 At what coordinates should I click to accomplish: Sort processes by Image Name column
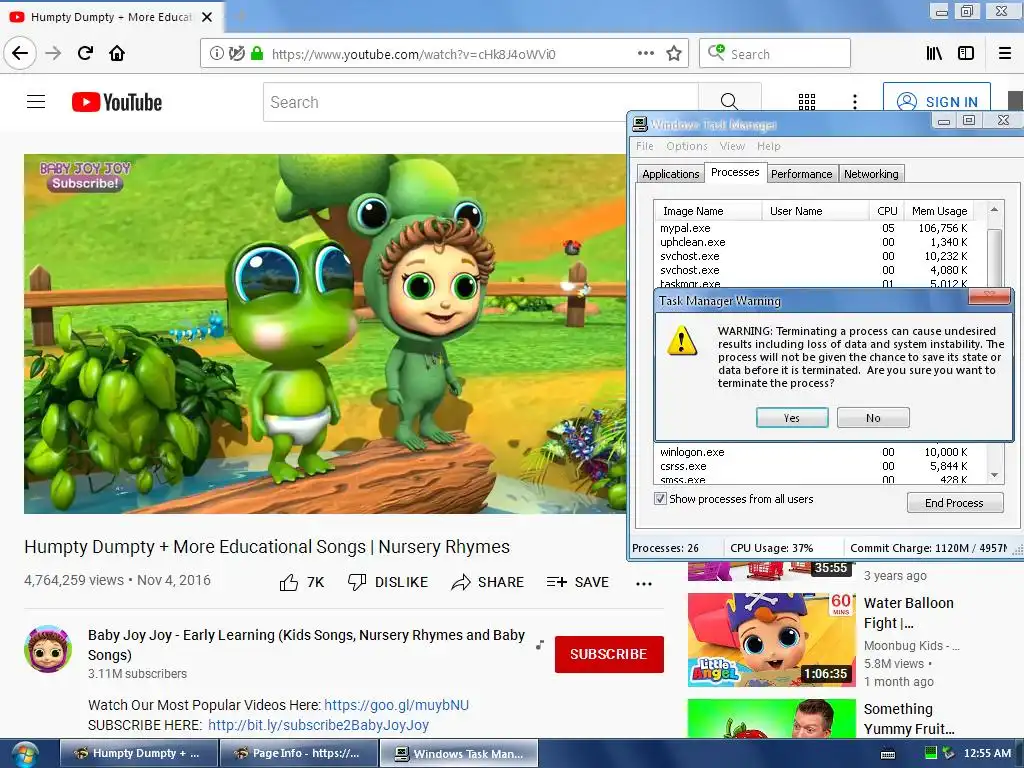[x=708, y=211]
